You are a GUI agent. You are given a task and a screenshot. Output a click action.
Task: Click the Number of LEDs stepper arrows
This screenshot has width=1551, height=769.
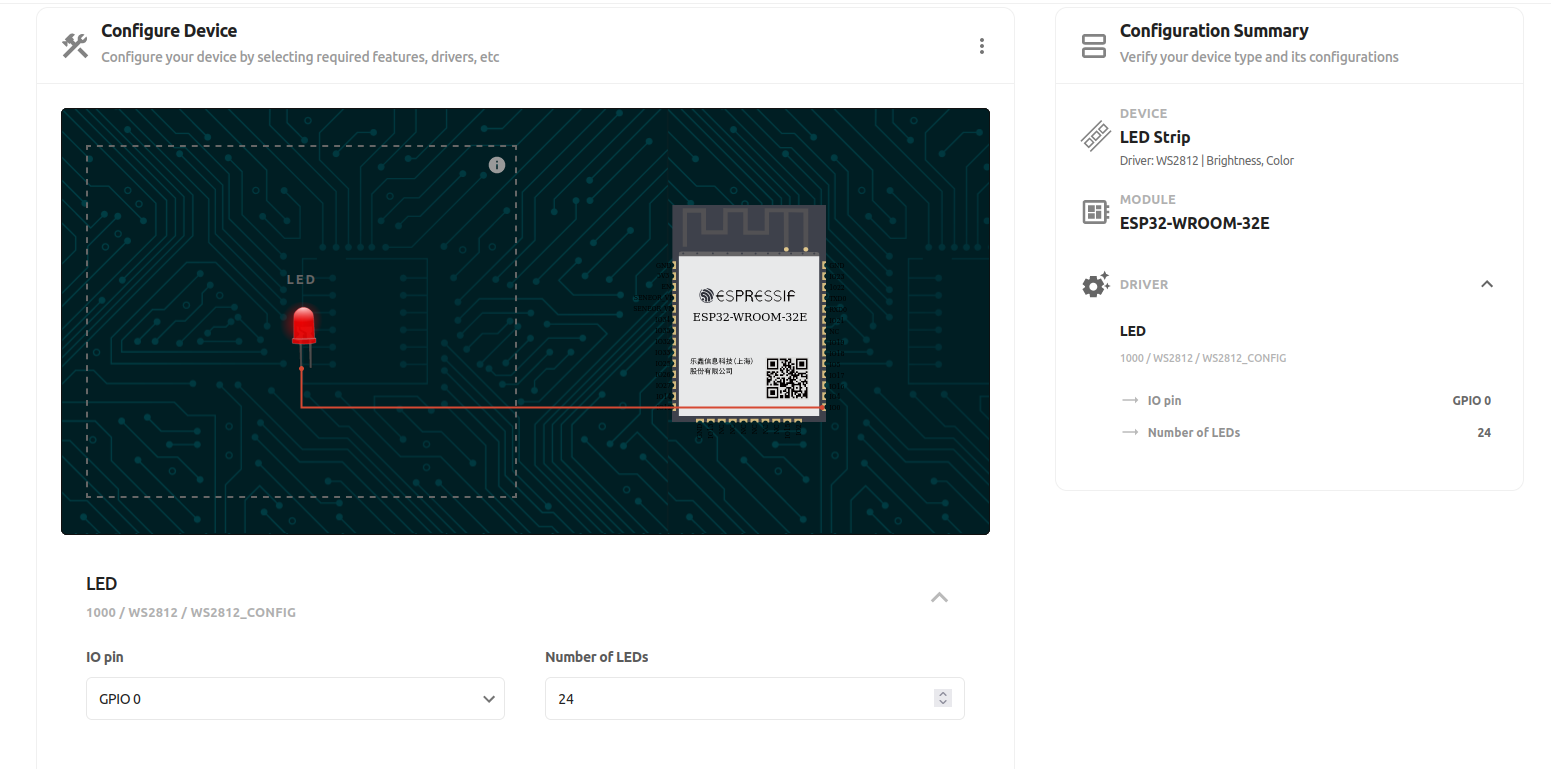(x=942, y=699)
